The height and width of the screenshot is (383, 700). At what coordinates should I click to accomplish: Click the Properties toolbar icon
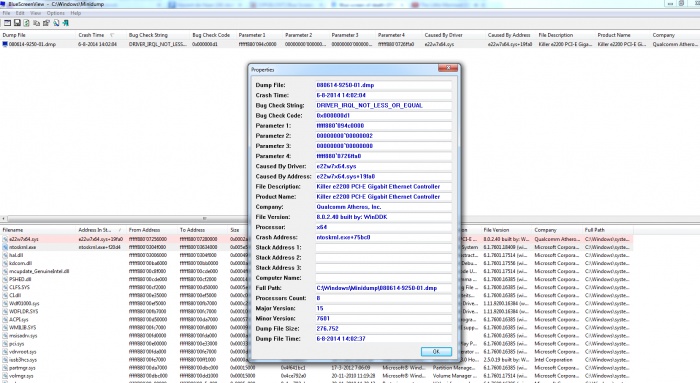click(46, 23)
